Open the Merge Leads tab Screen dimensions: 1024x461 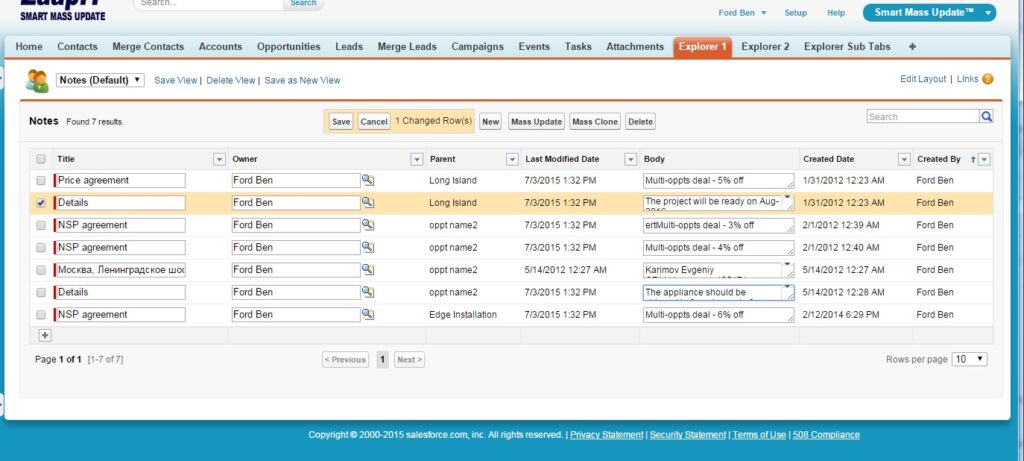[407, 46]
